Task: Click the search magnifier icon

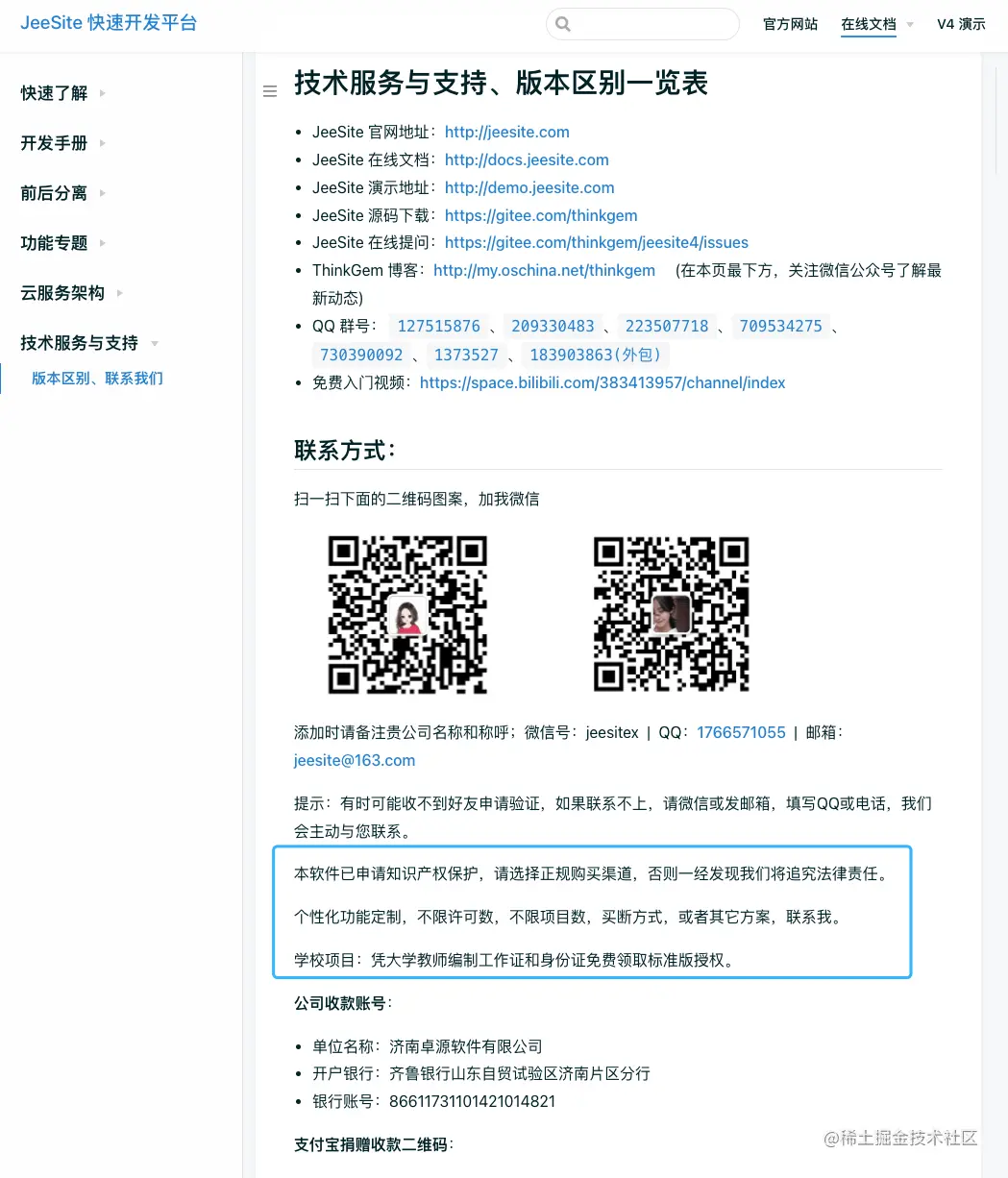Action: coord(563,24)
